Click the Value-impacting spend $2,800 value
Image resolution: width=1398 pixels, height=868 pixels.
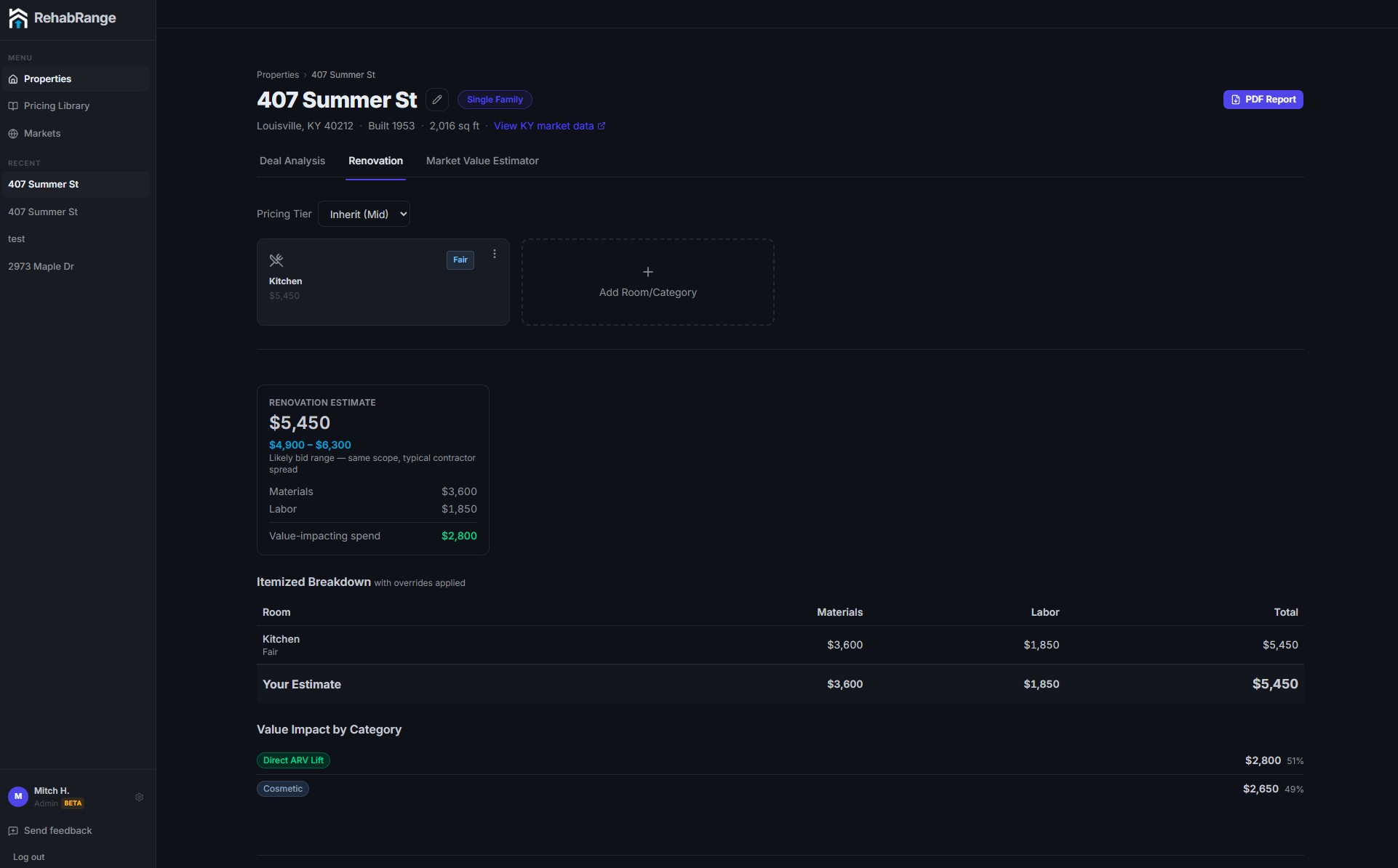pos(459,536)
